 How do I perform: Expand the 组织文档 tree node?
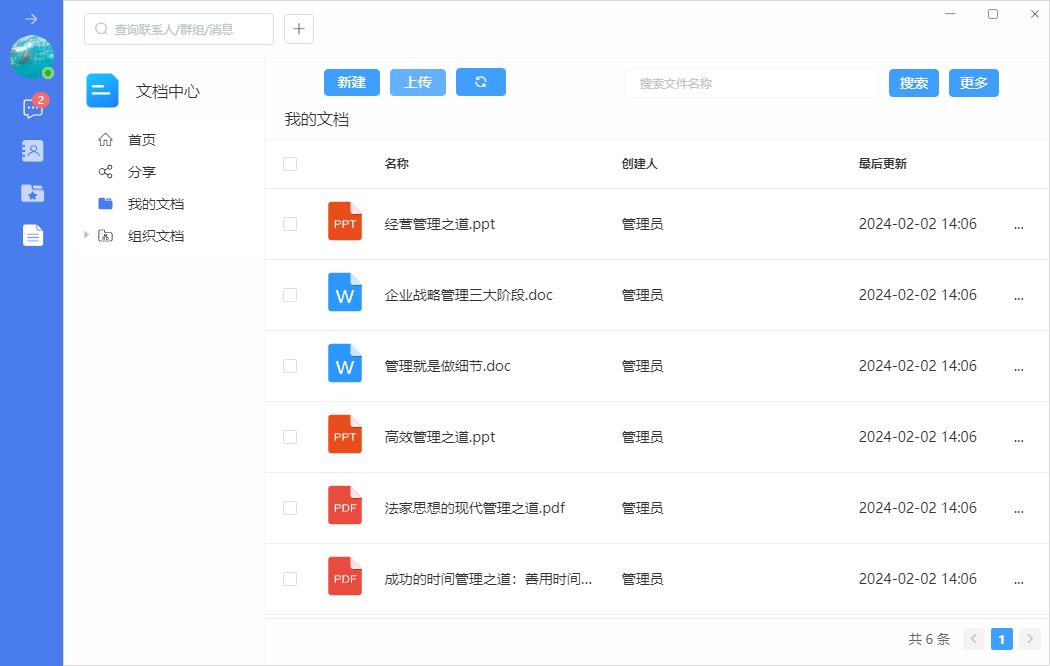(x=85, y=236)
